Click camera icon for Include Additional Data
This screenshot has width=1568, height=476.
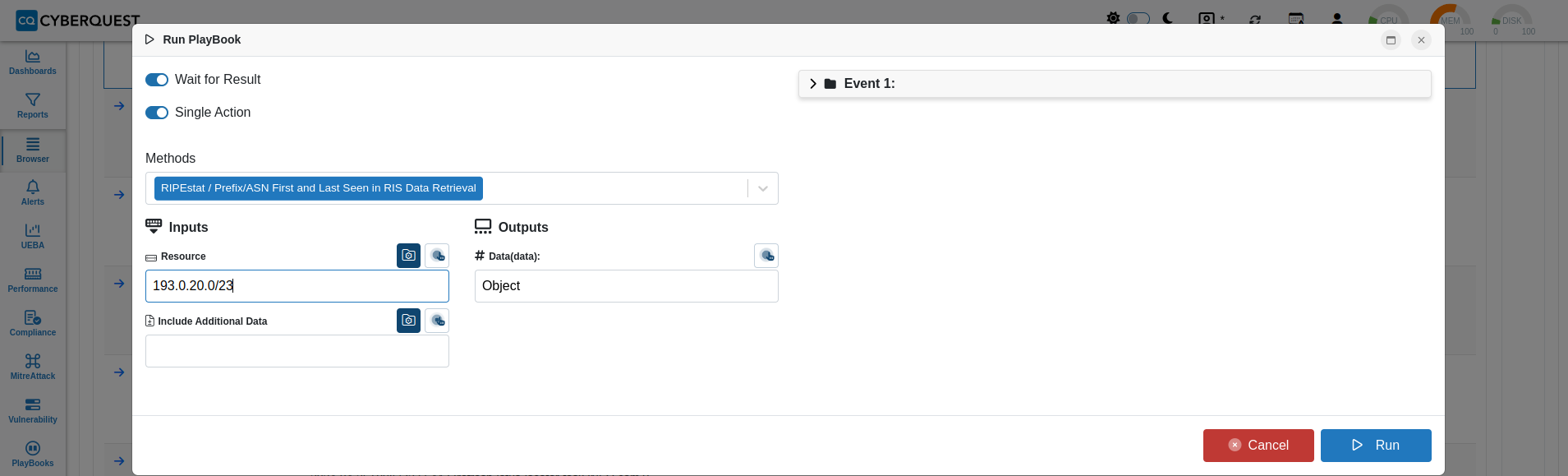[408, 321]
